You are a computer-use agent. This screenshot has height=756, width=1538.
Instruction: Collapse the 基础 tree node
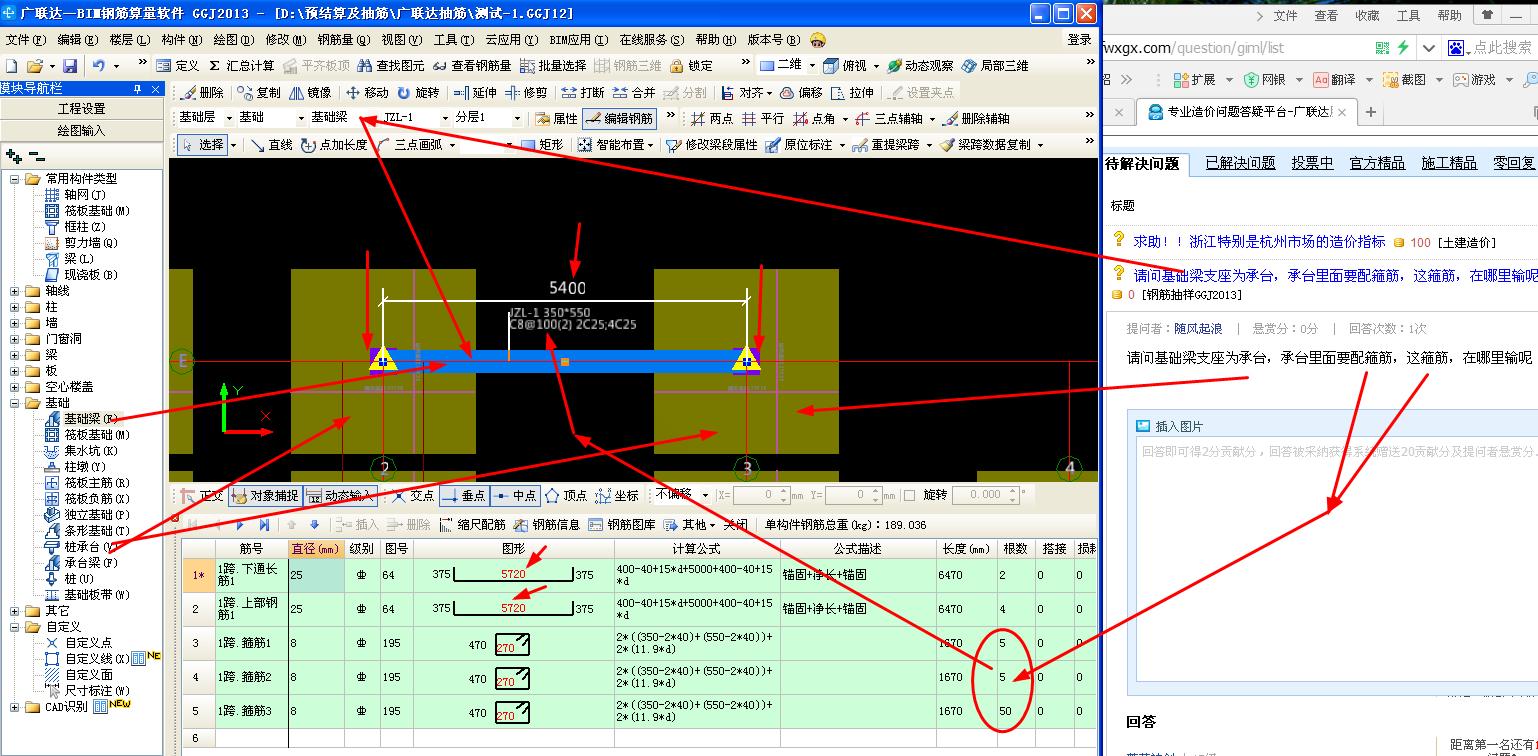coord(15,403)
